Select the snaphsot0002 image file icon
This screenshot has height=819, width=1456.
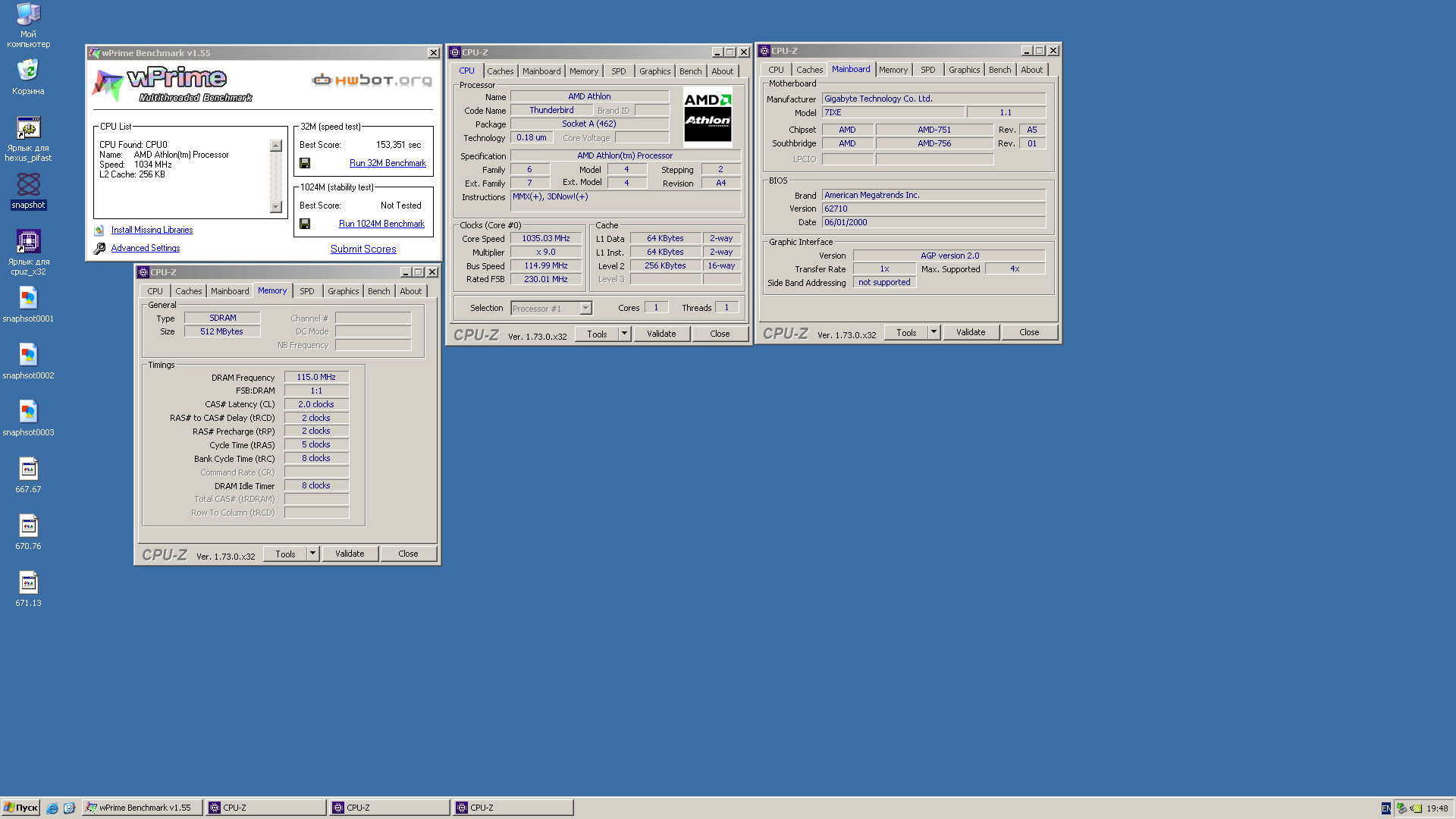28,355
